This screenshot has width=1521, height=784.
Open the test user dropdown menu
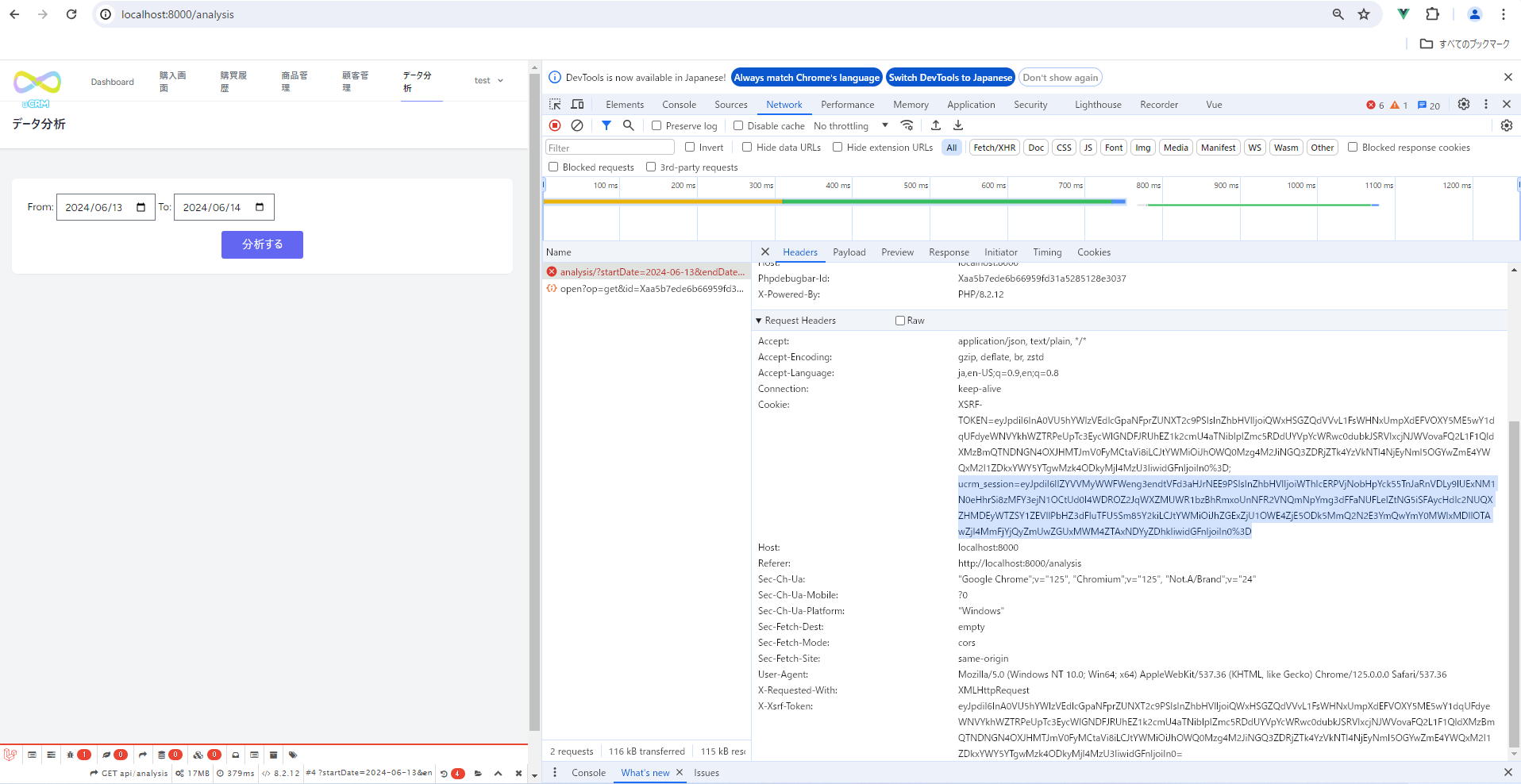click(x=489, y=80)
